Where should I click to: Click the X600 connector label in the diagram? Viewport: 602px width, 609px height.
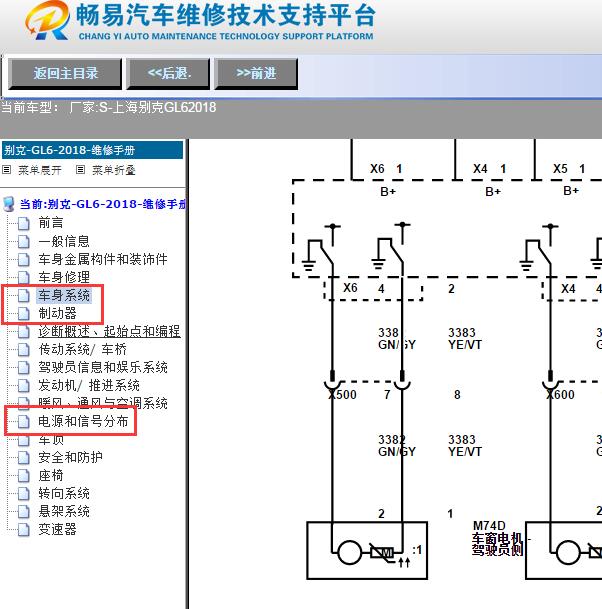(x=560, y=395)
